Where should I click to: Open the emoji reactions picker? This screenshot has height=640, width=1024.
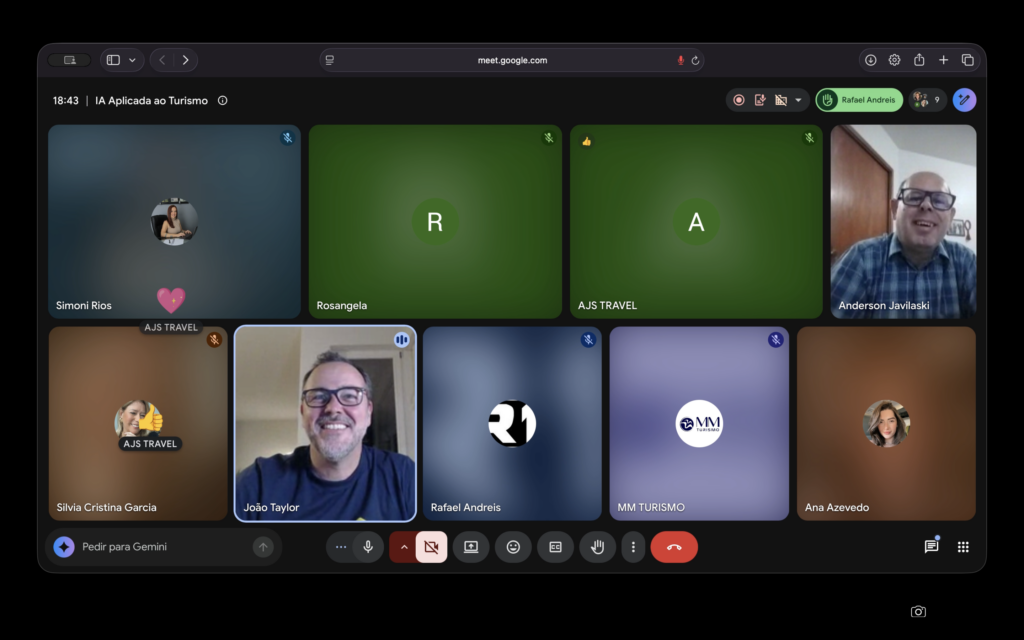513,547
